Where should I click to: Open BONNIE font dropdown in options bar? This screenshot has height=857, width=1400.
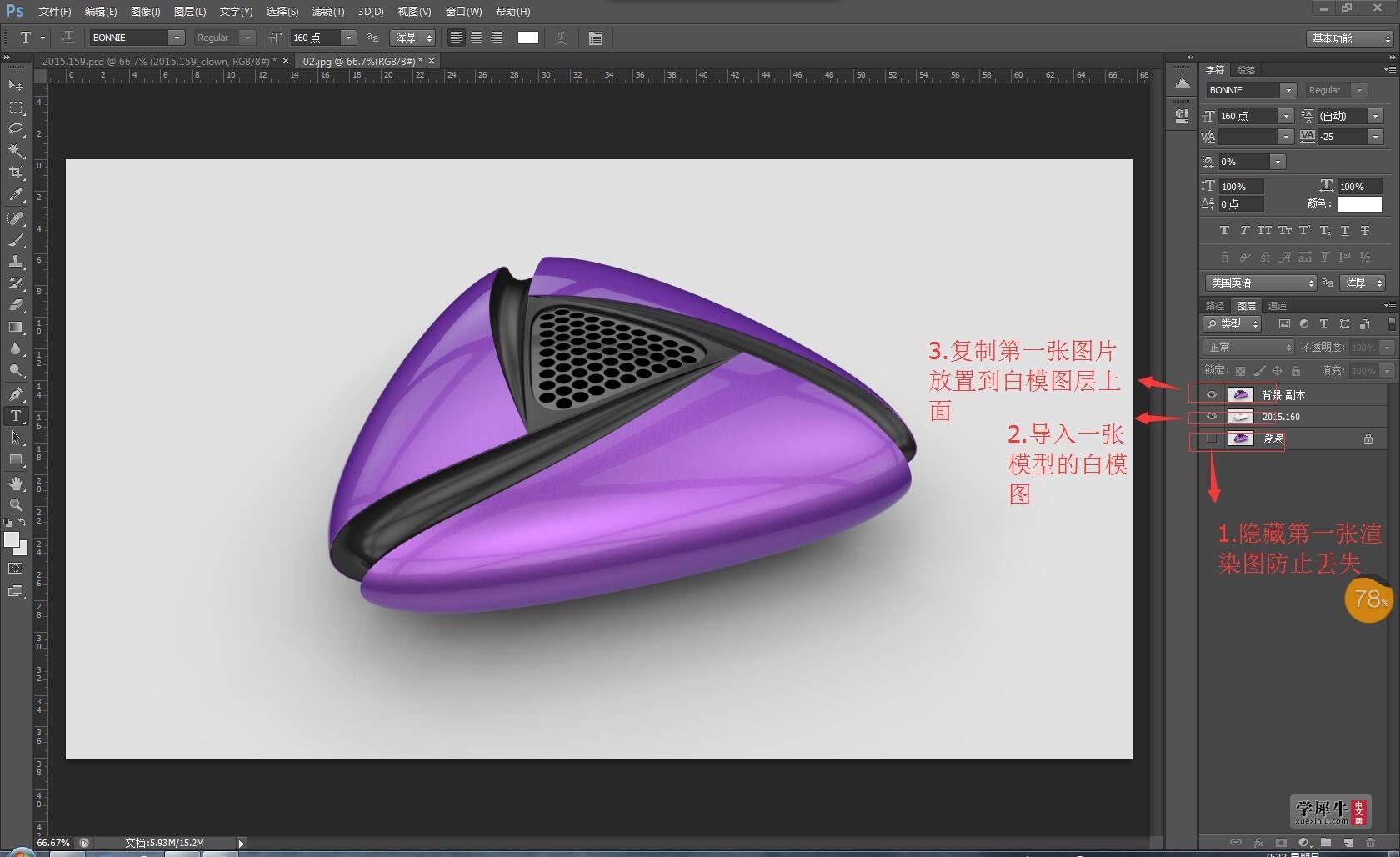177,38
